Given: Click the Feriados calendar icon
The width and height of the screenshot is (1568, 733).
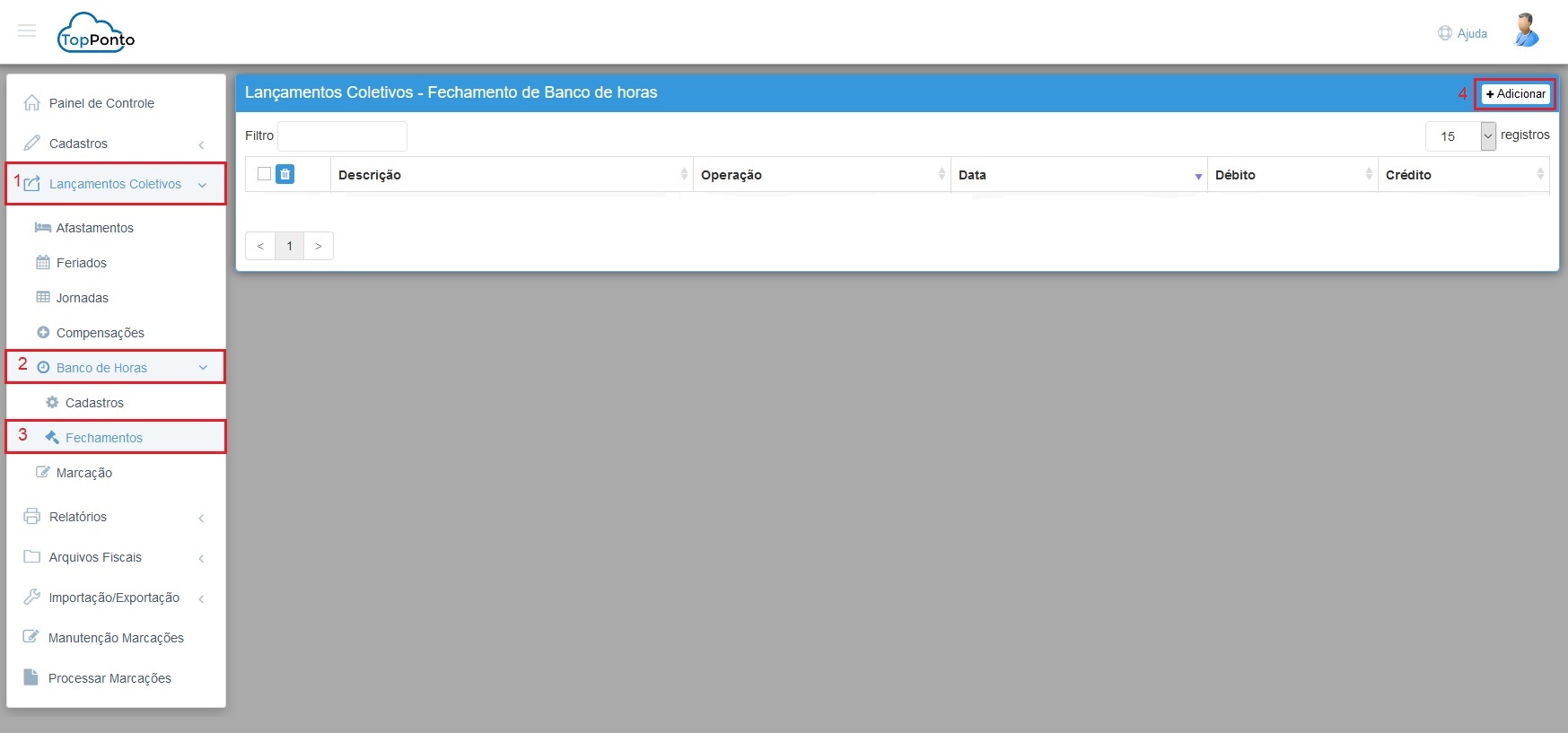Looking at the screenshot, I should (43, 263).
